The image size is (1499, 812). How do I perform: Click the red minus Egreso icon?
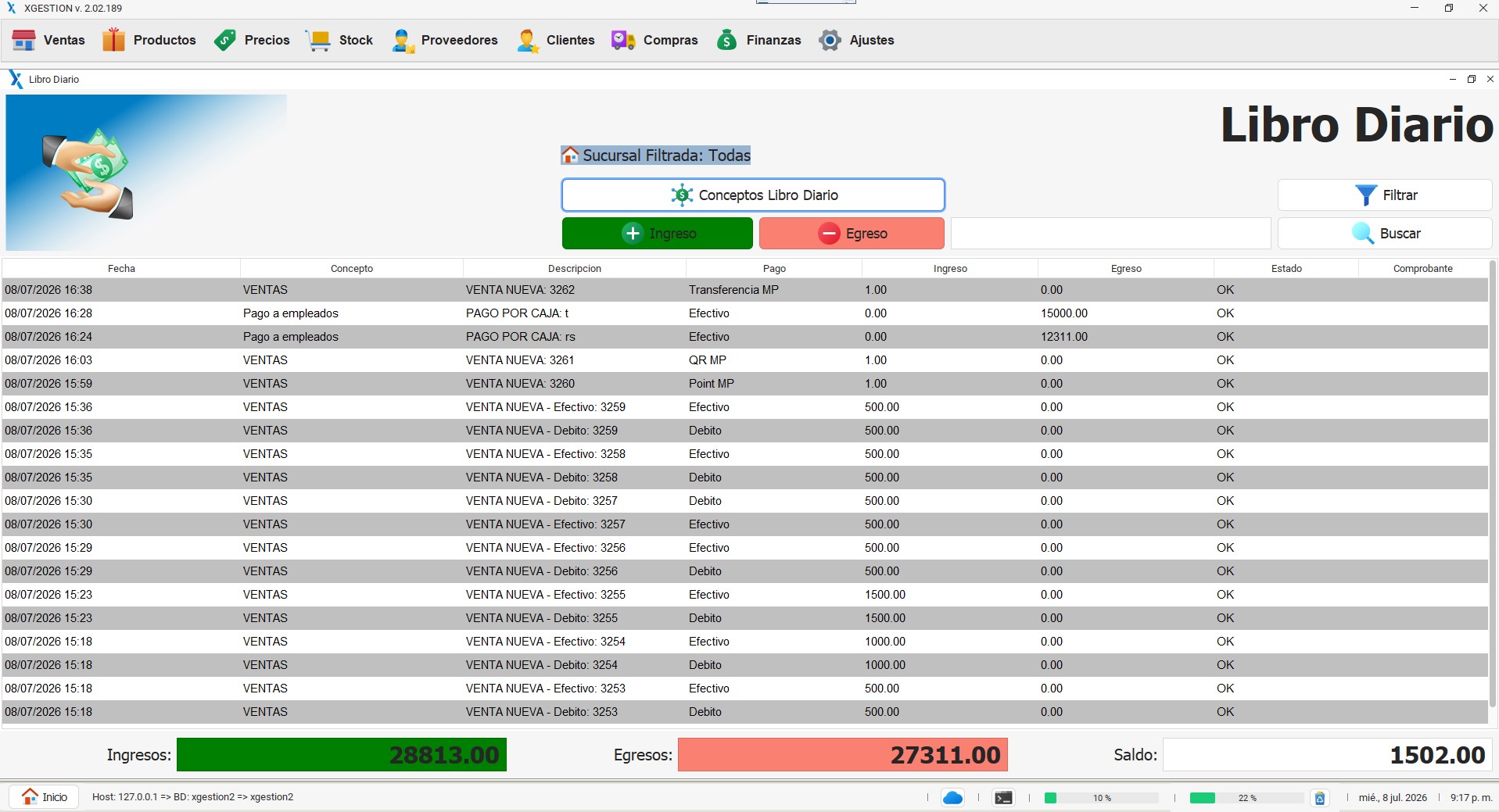(829, 233)
